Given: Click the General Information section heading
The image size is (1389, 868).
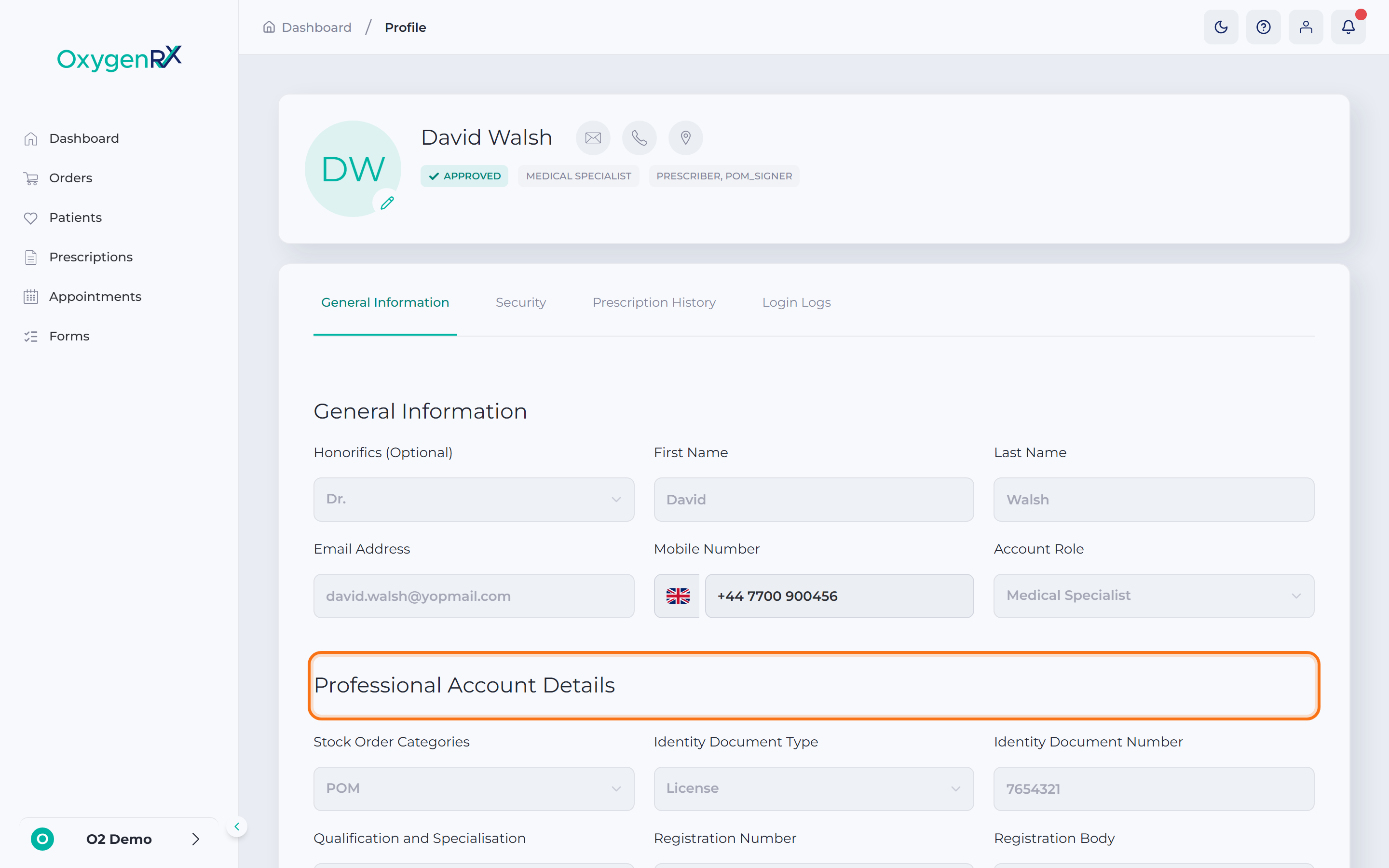Looking at the screenshot, I should 420,411.
